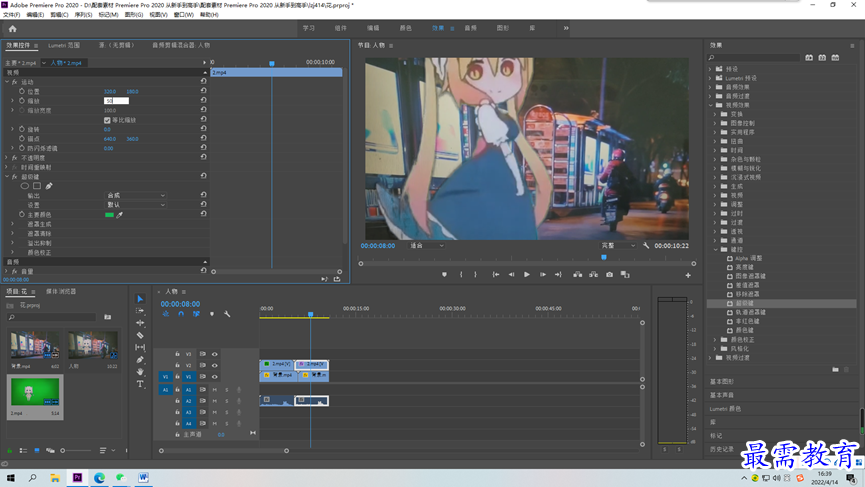Click the Accelerated Effects filter icon
The image size is (865, 487).
[x=809, y=57]
